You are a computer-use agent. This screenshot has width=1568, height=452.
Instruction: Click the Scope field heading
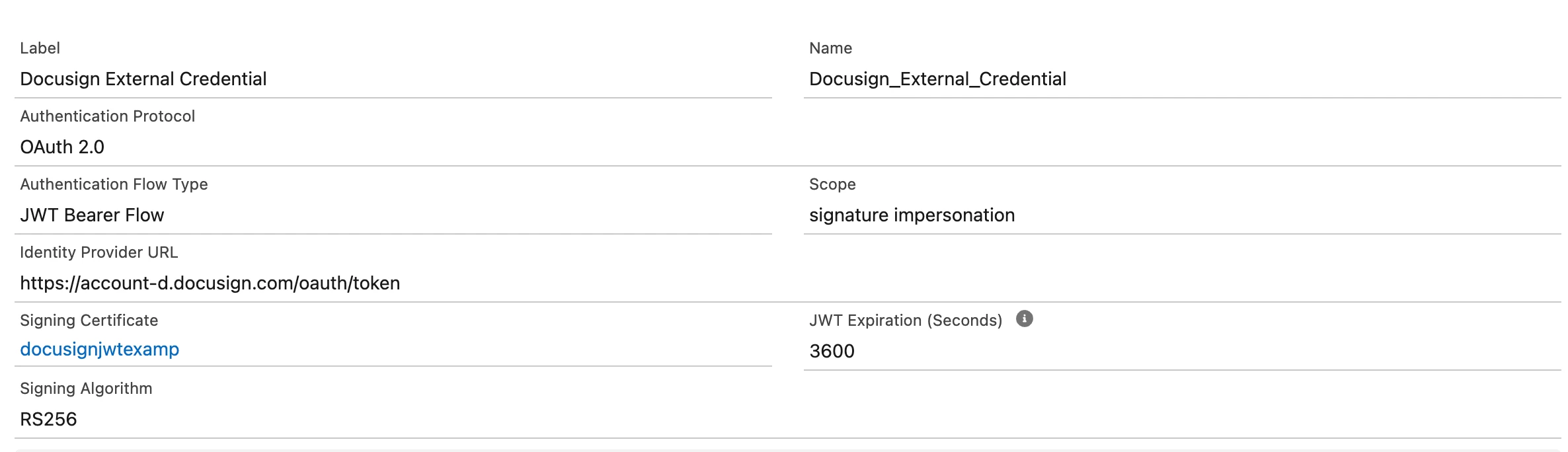click(x=832, y=184)
